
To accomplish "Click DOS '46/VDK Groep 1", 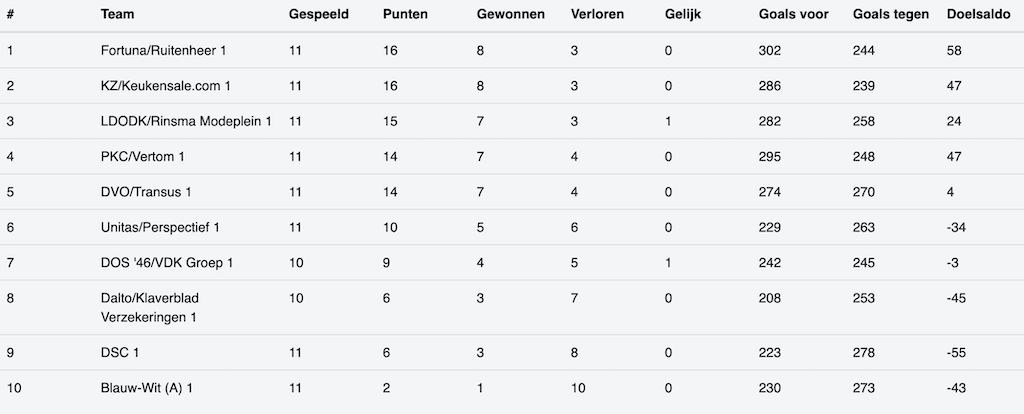I will point(167,263).
